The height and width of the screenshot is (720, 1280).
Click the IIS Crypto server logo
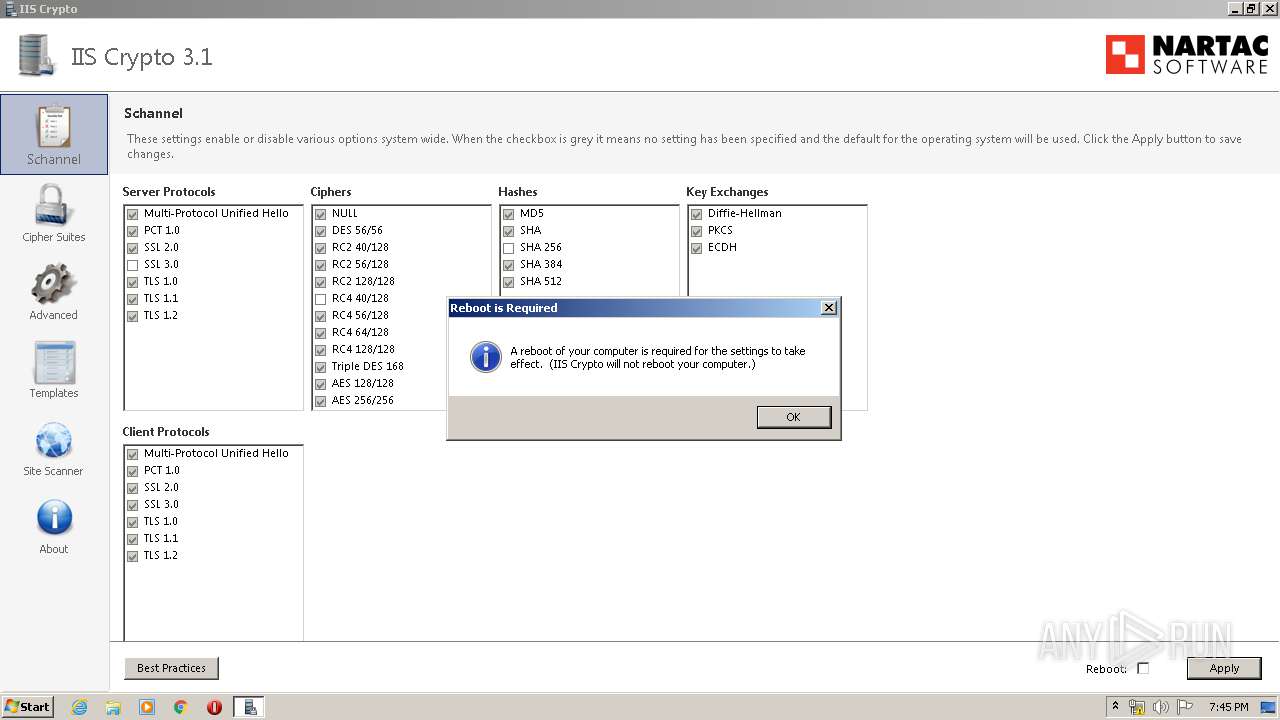pos(36,55)
